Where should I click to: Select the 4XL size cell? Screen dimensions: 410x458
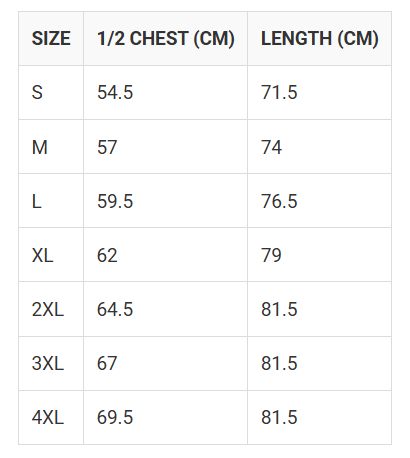(51, 417)
